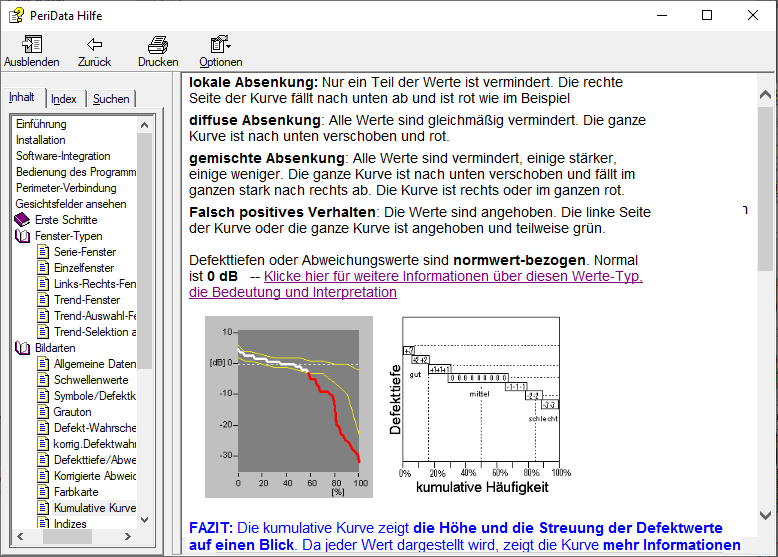Open the Installation topic
Screen dimensions: 778x557
(x=41, y=140)
